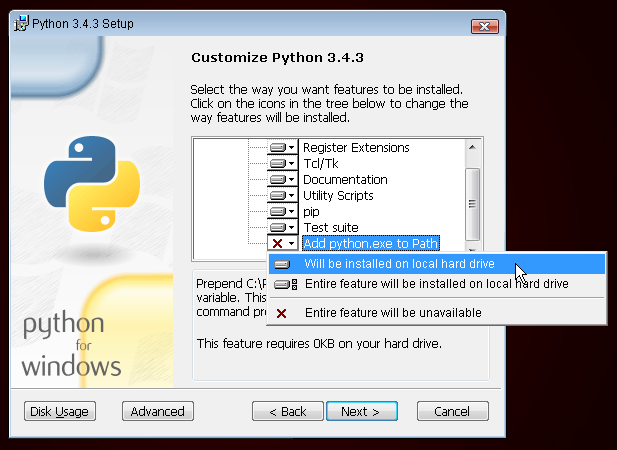Select 'Entire feature will be installed' option
Image resolution: width=617 pixels, height=450 pixels.
point(436,284)
